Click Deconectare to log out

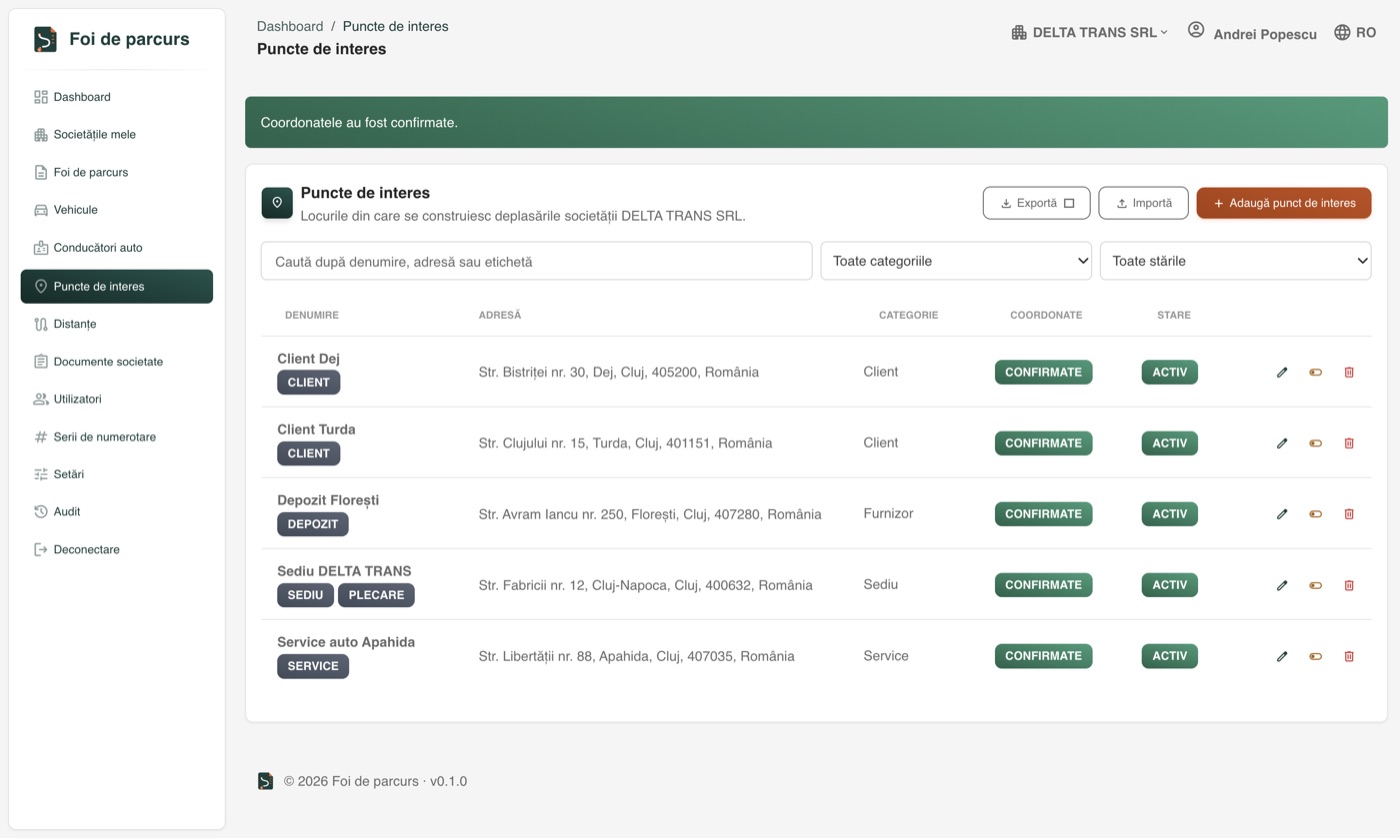click(x=117, y=550)
